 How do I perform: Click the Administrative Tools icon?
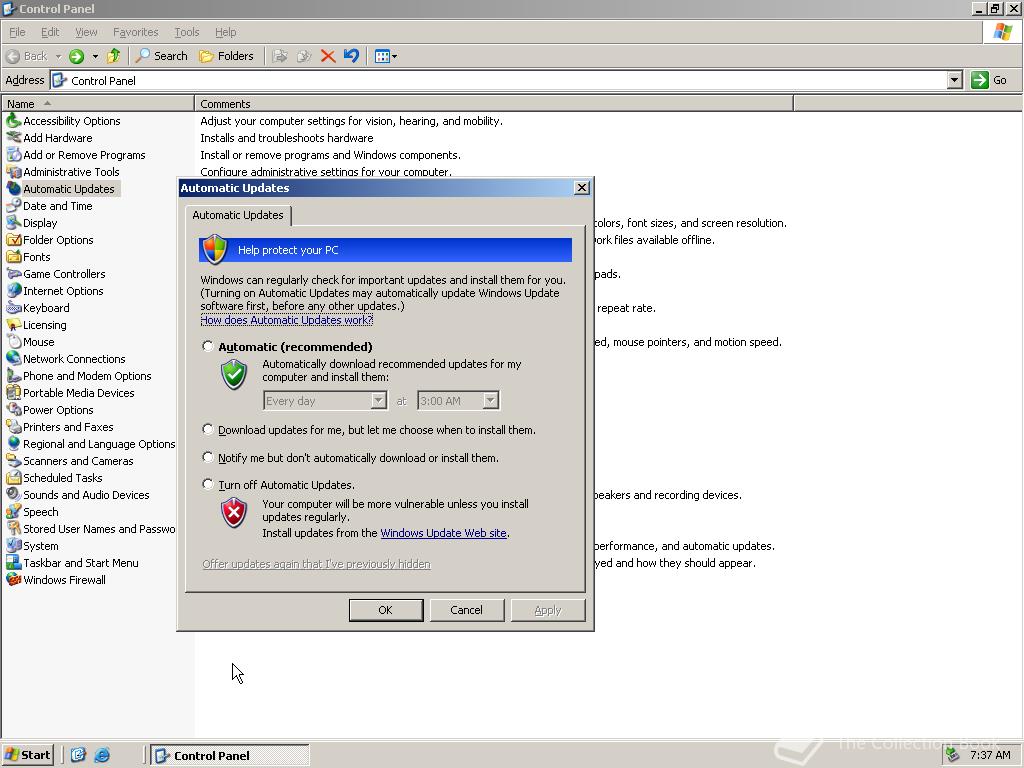click(13, 172)
